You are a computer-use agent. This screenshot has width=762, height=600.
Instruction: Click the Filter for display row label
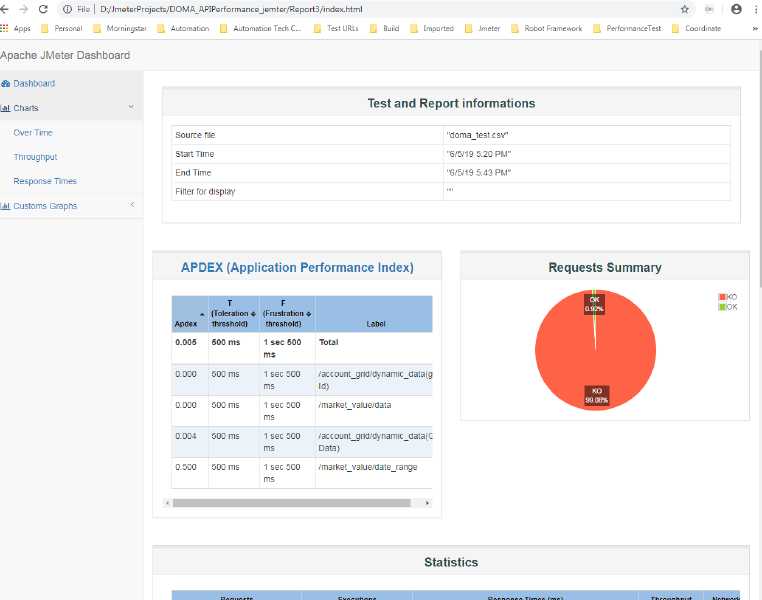click(205, 191)
